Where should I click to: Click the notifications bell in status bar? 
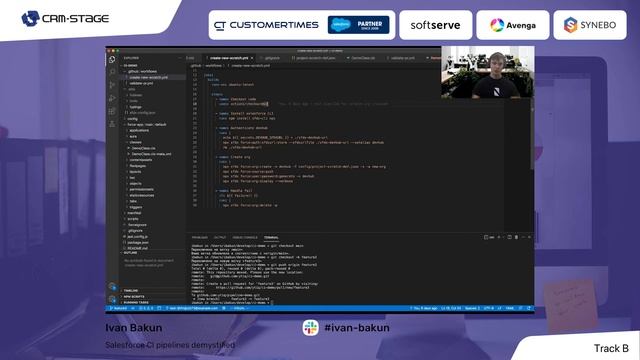pyautogui.click(x=529, y=308)
